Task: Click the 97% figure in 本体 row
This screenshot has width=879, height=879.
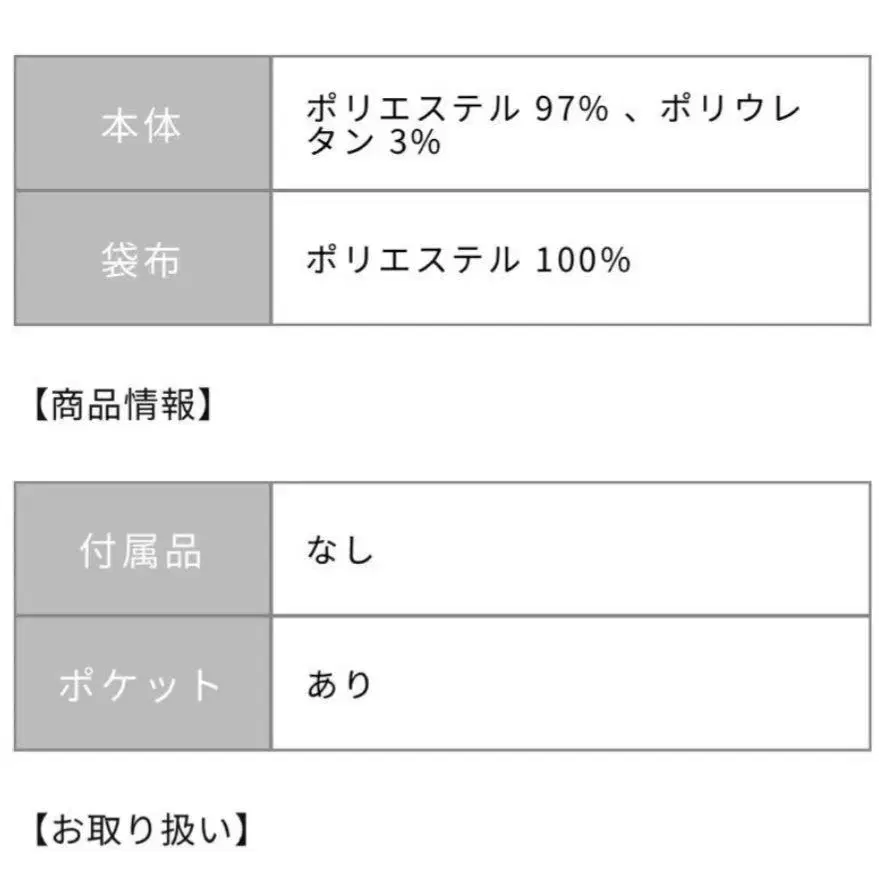Action: 570,108
